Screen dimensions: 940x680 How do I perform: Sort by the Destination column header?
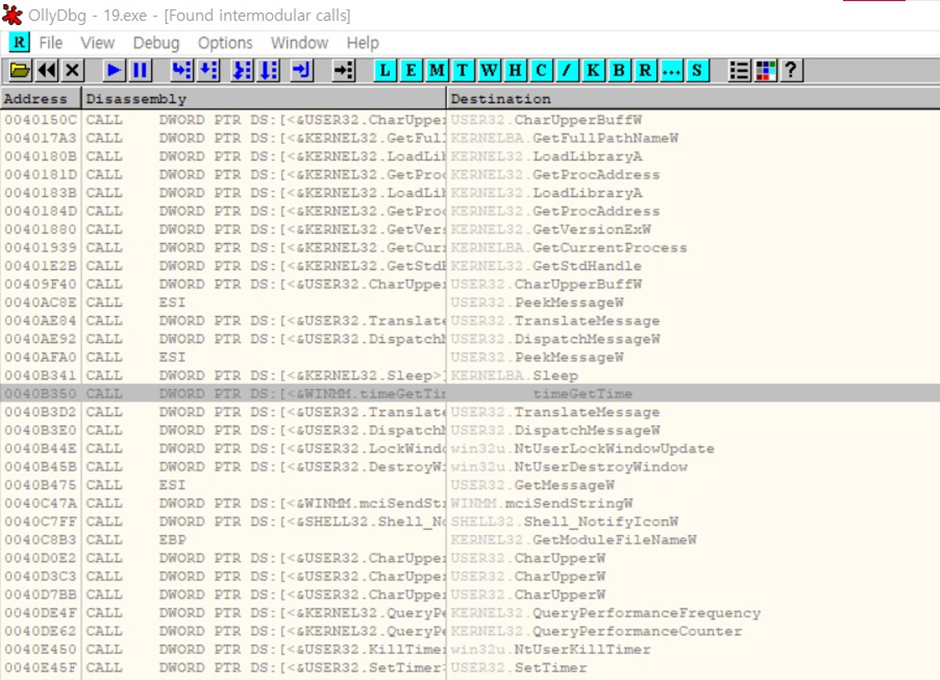[694, 98]
